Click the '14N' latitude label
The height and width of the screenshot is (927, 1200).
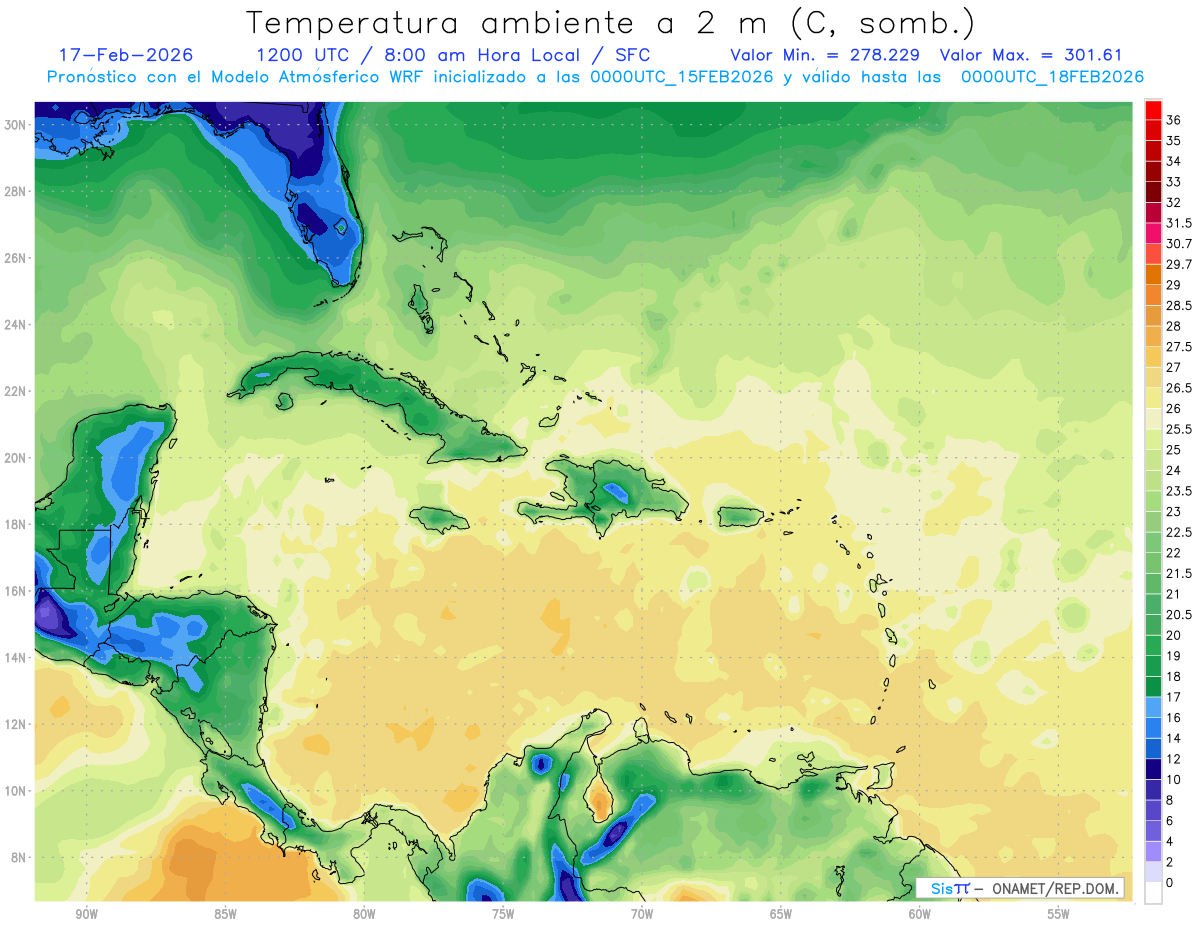[14, 658]
